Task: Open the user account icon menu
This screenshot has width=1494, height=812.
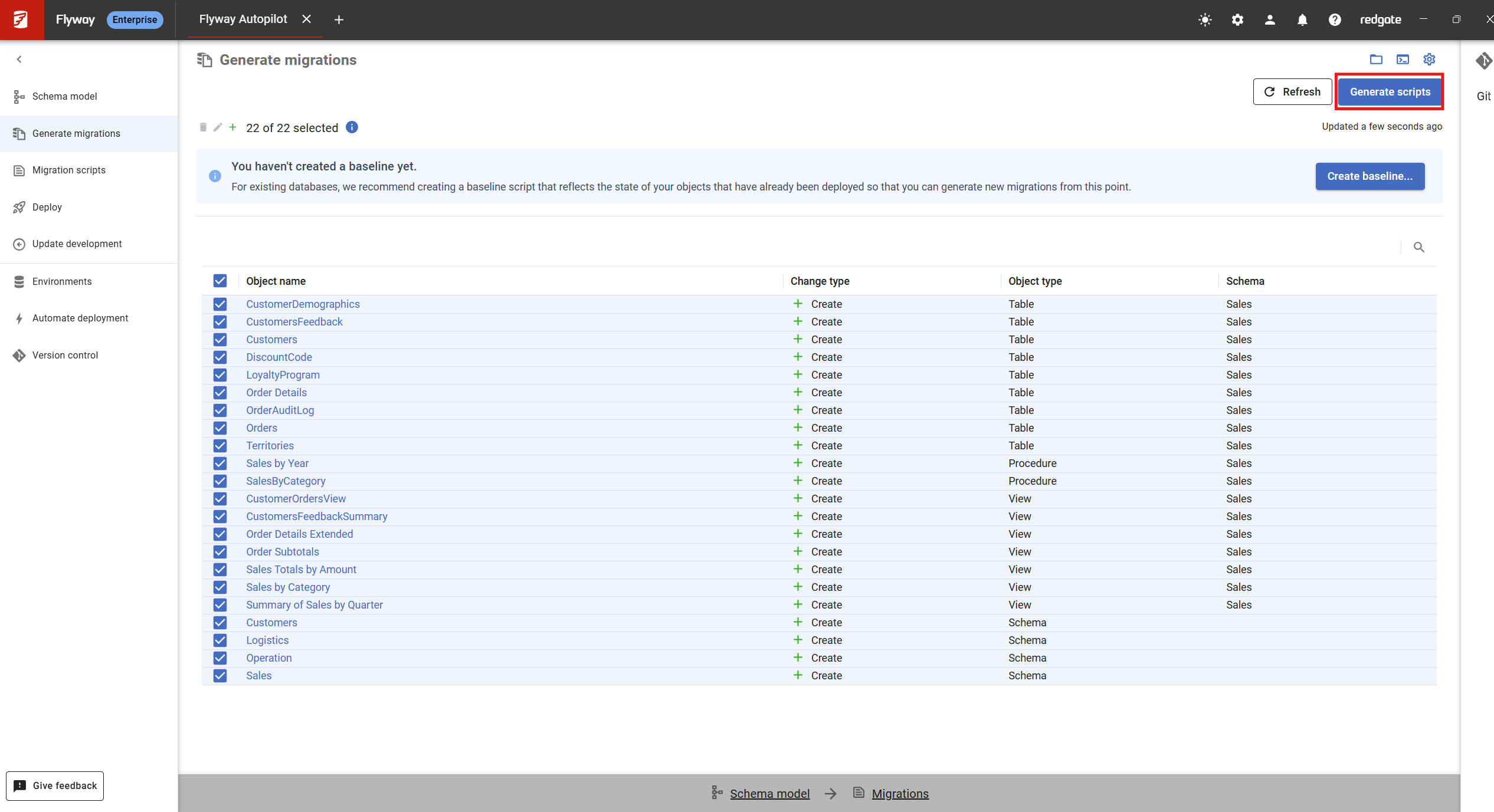Action: click(x=1270, y=19)
